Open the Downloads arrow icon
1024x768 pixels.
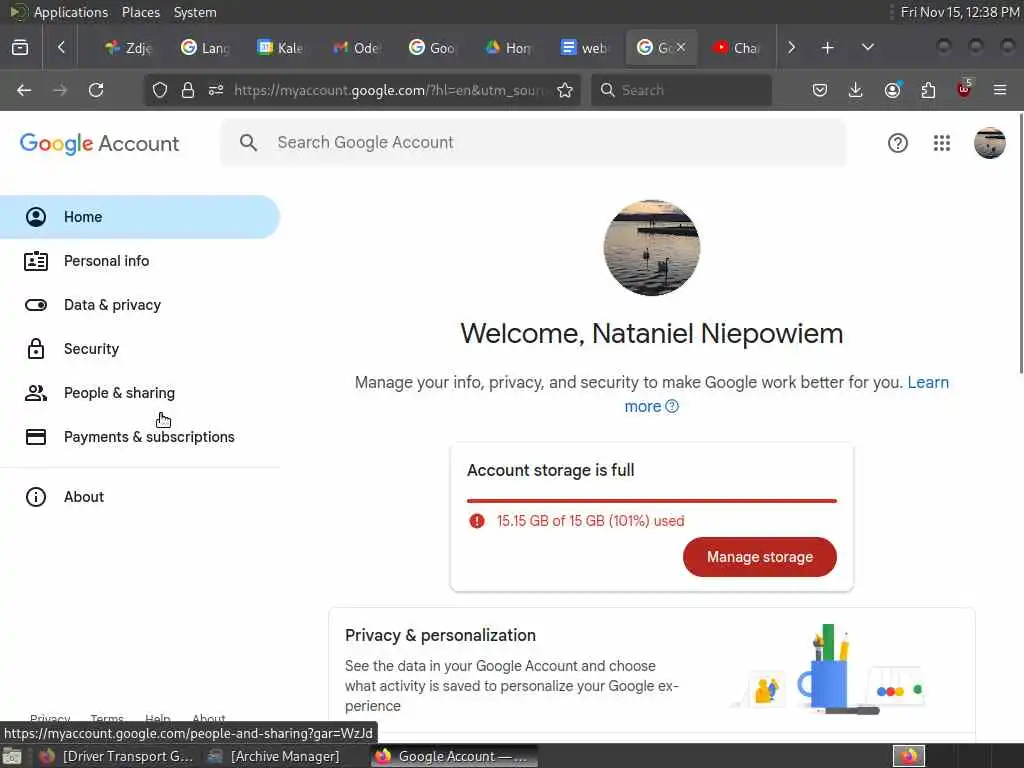[856, 90]
